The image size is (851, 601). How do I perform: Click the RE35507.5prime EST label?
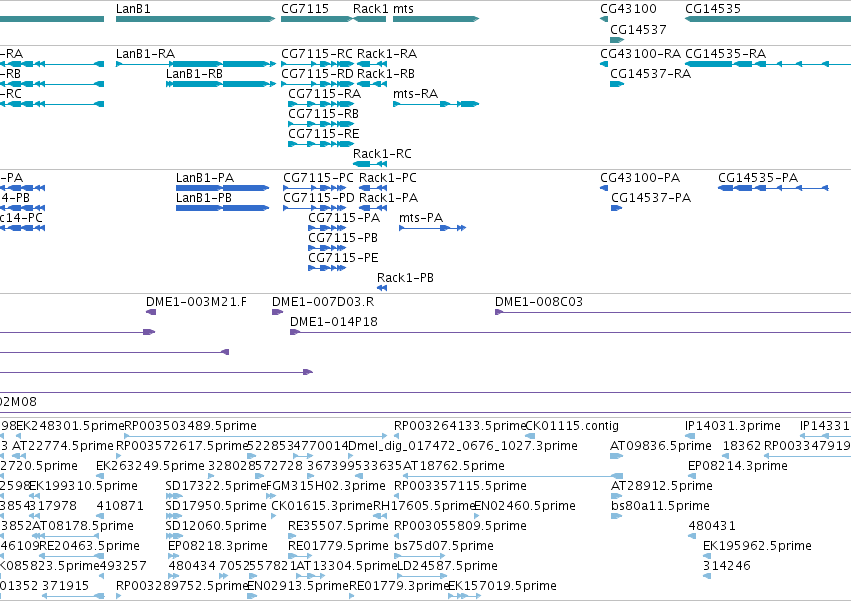pyautogui.click(x=338, y=527)
